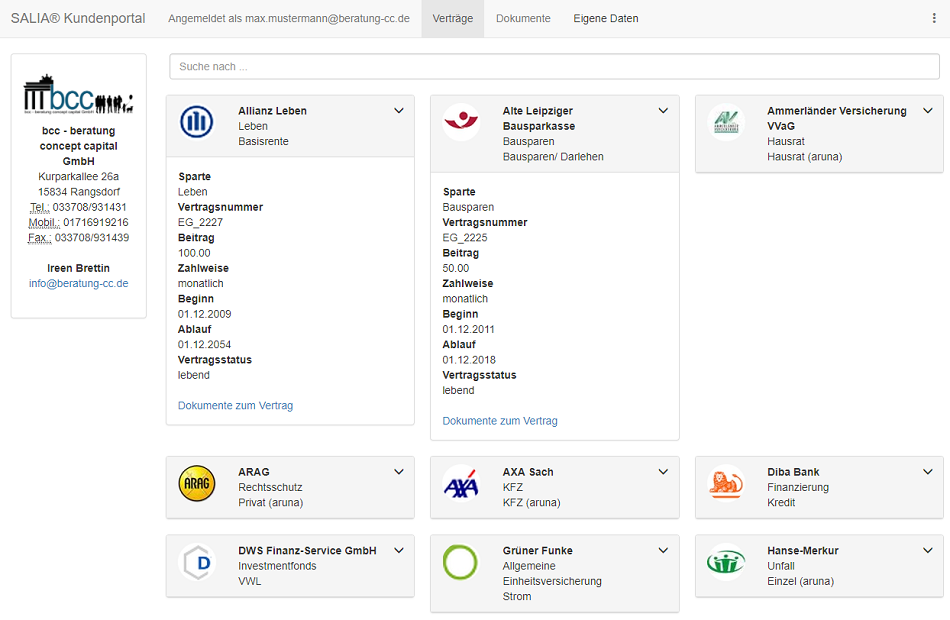Click the Grüner Funke green circle logo

pos(461,562)
